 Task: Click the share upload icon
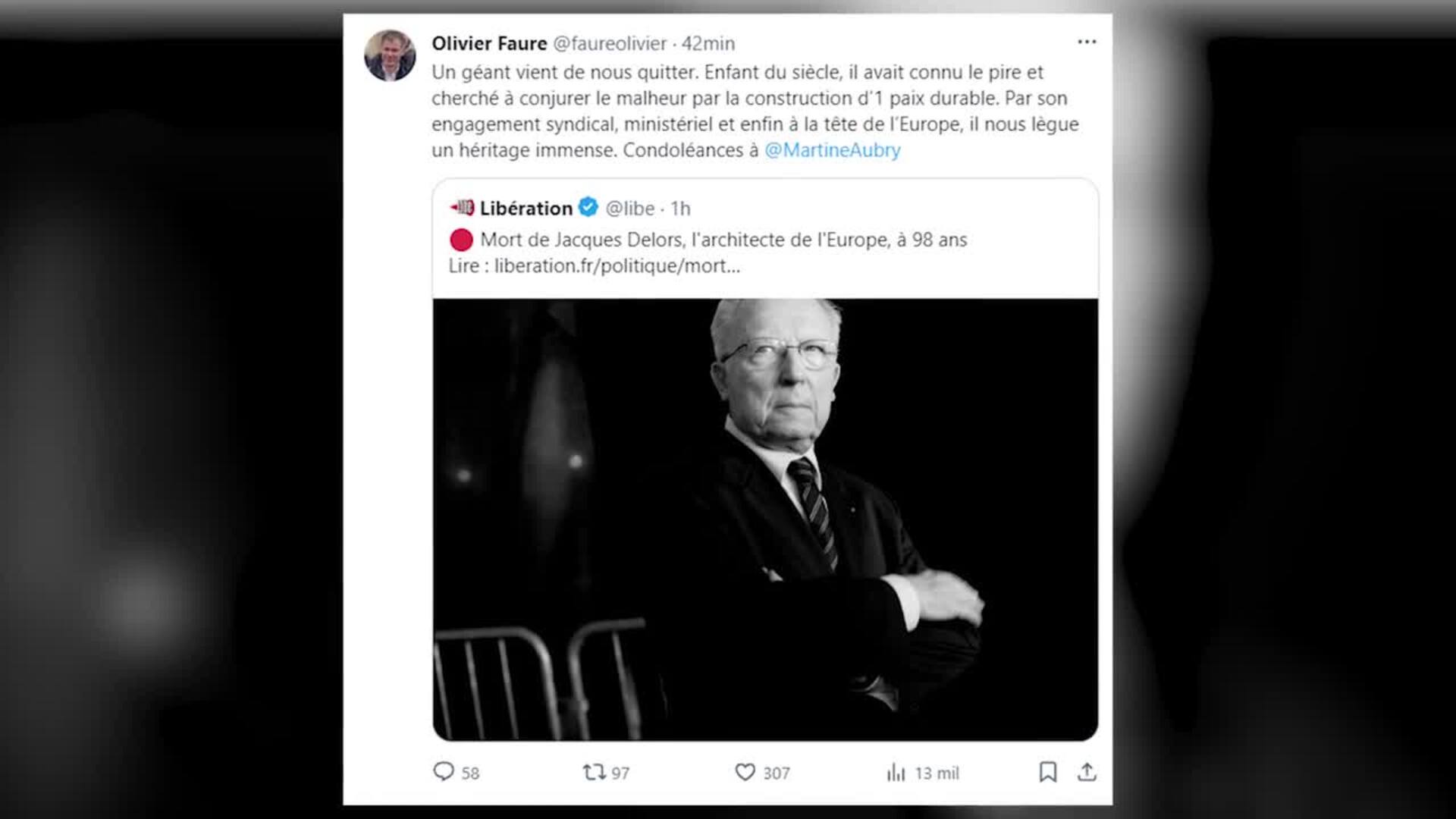(x=1087, y=772)
